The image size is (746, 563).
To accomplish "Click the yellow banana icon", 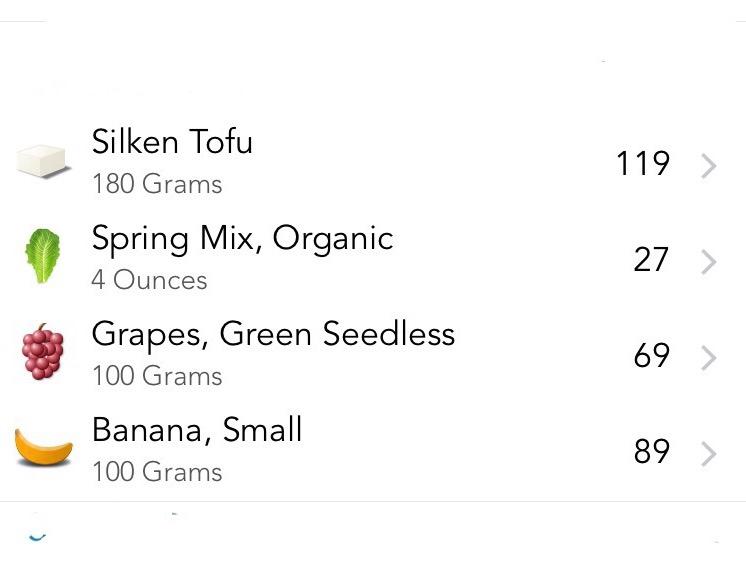I will click(44, 448).
